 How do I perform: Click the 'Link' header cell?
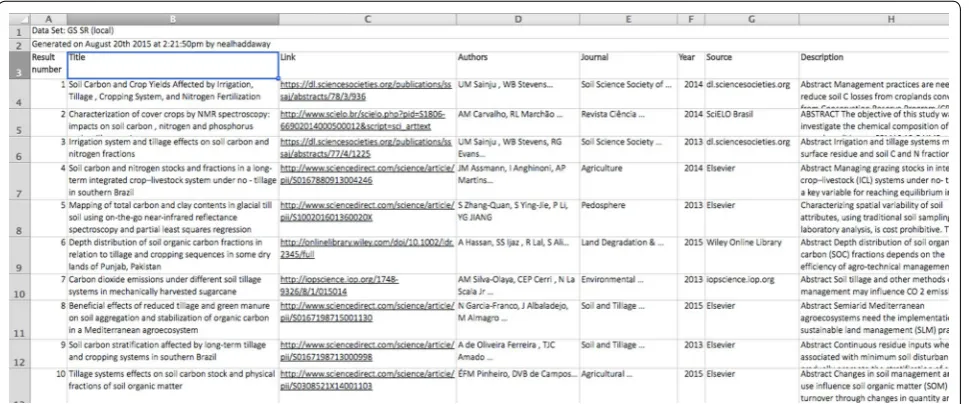(x=367, y=65)
